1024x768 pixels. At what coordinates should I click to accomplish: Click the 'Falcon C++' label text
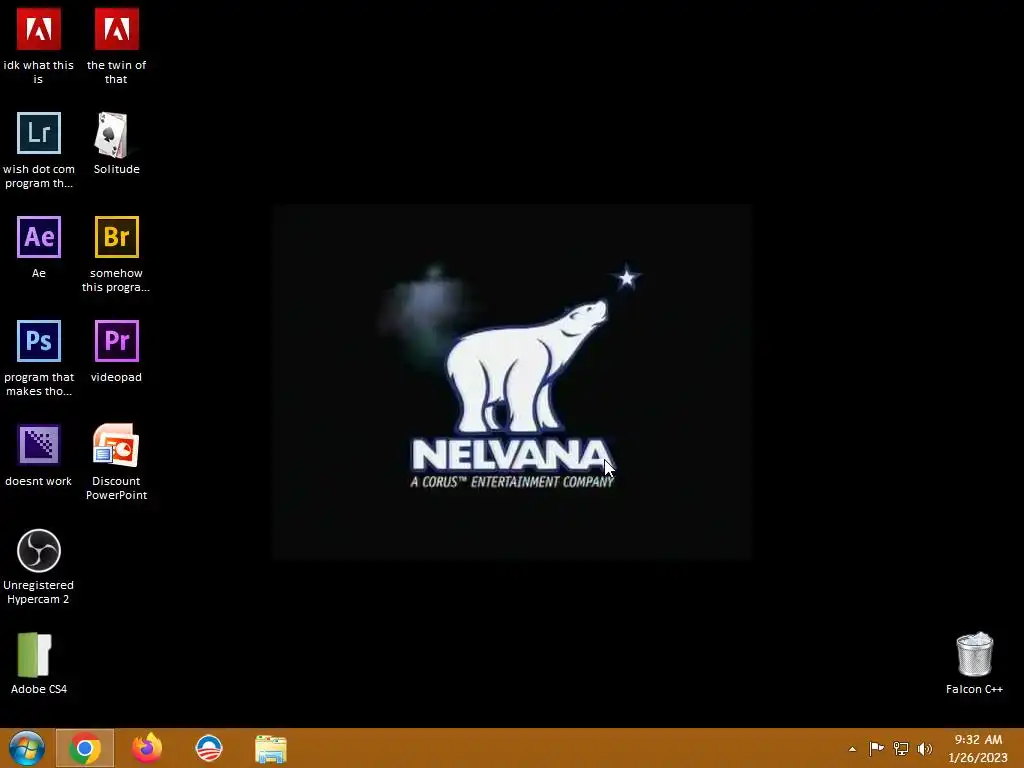(974, 689)
